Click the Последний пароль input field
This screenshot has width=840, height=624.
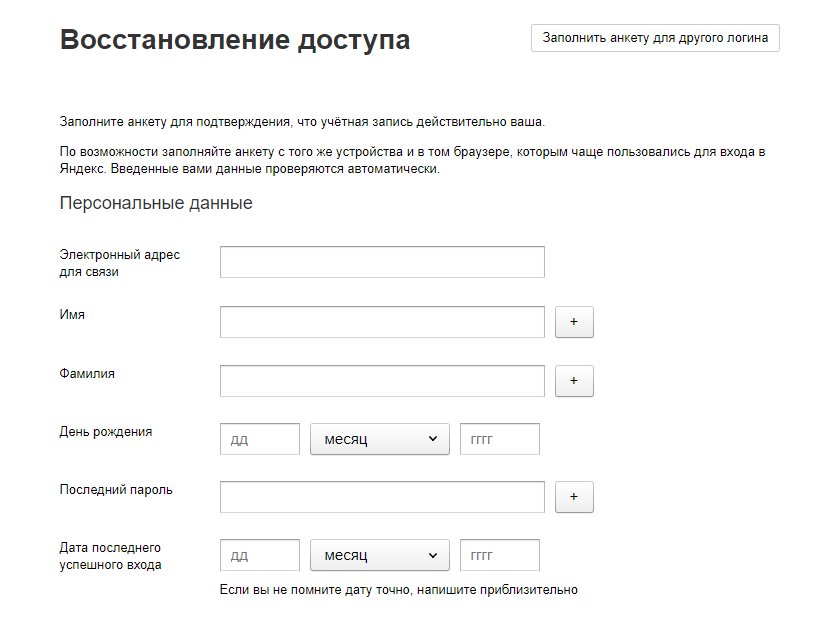click(382, 497)
